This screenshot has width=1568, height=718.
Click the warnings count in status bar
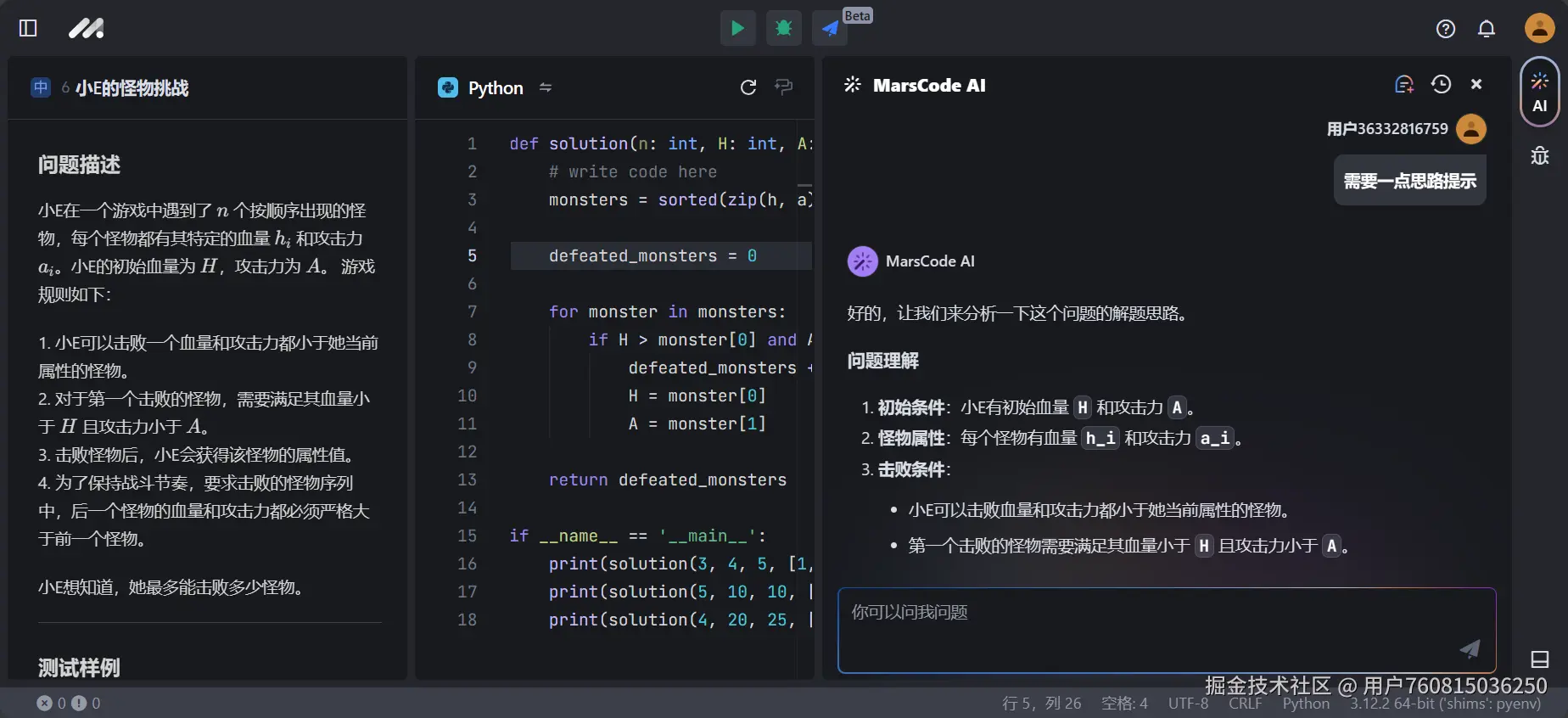[86, 704]
